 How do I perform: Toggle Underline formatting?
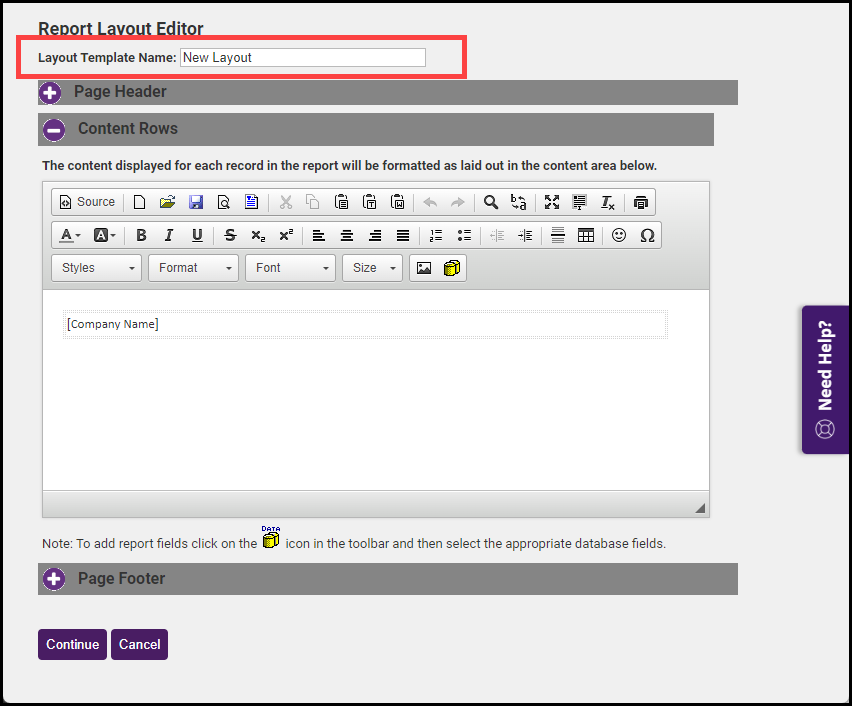coord(197,235)
